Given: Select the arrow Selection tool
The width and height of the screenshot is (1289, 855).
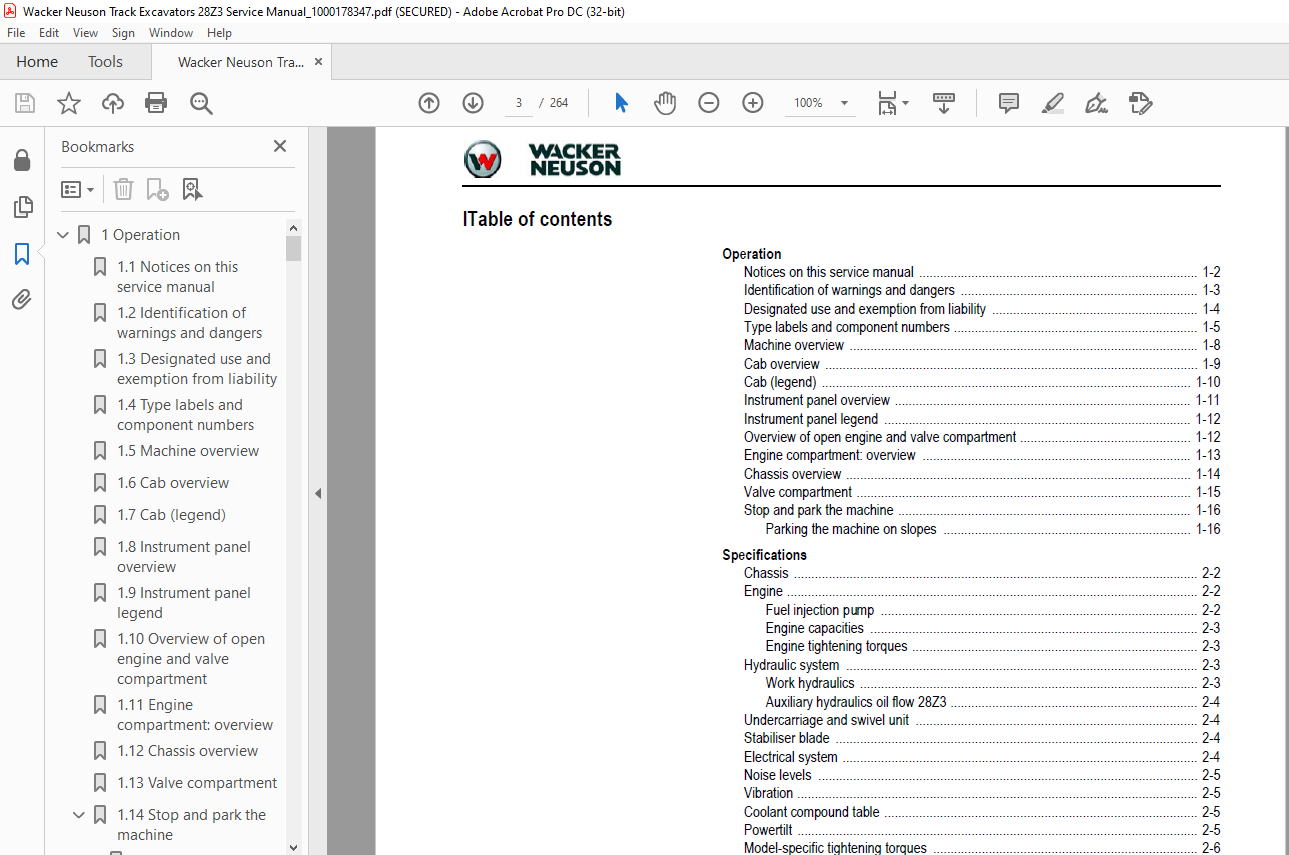Looking at the screenshot, I should coord(621,103).
